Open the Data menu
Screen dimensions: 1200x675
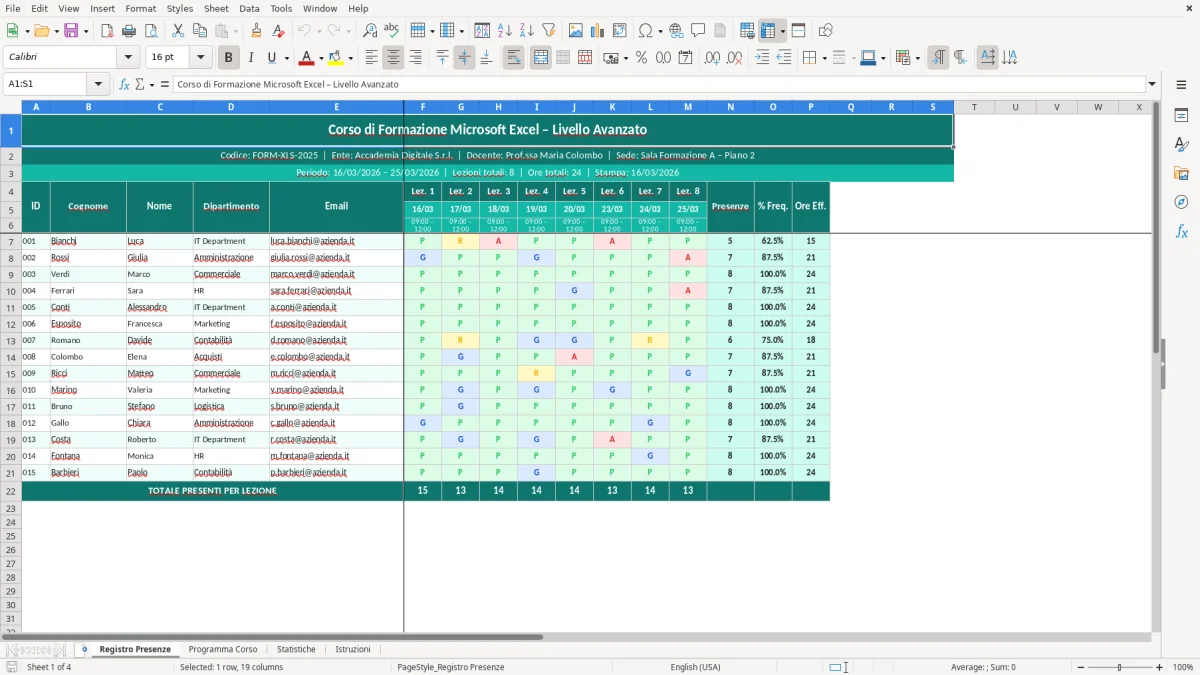click(x=249, y=8)
